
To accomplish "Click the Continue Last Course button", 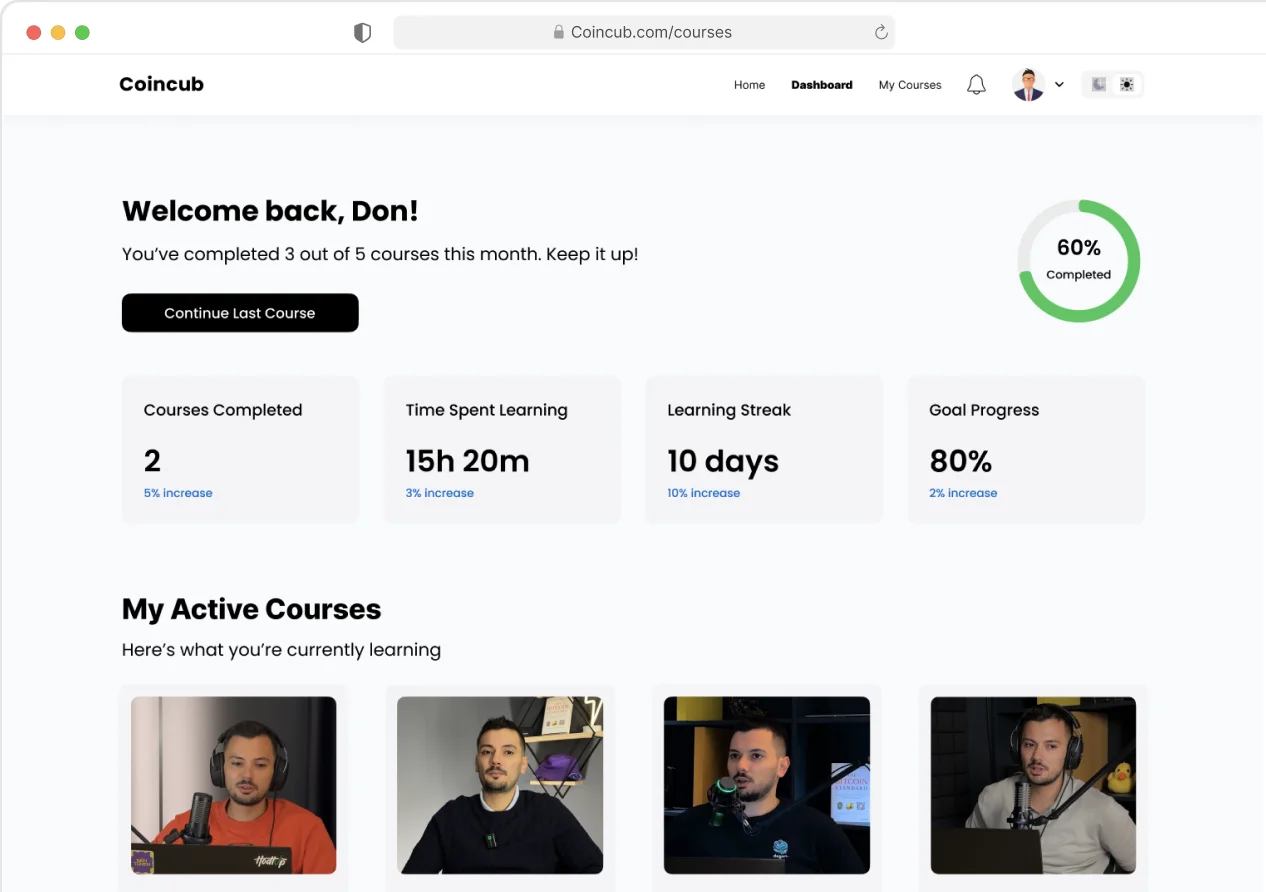I will tap(240, 313).
